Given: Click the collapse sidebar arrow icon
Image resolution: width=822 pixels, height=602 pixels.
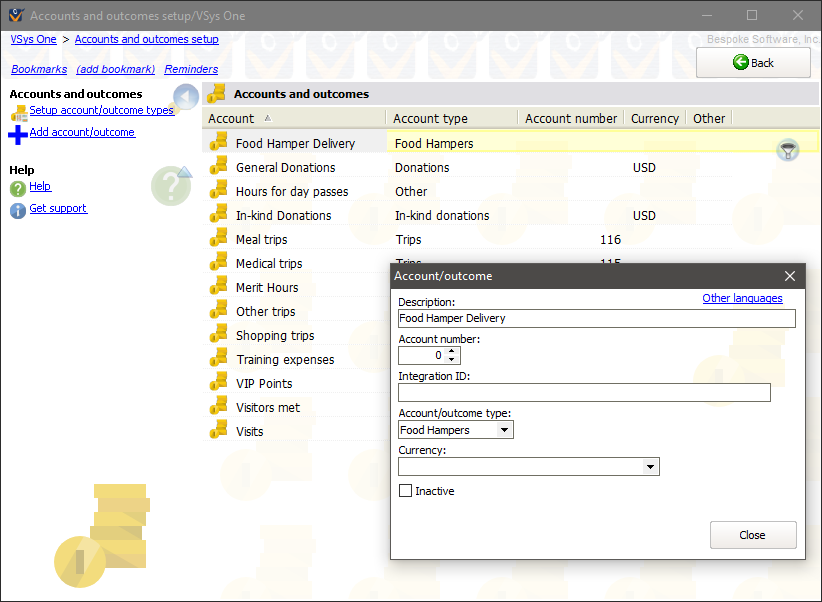Looking at the screenshot, I should [x=185, y=98].
